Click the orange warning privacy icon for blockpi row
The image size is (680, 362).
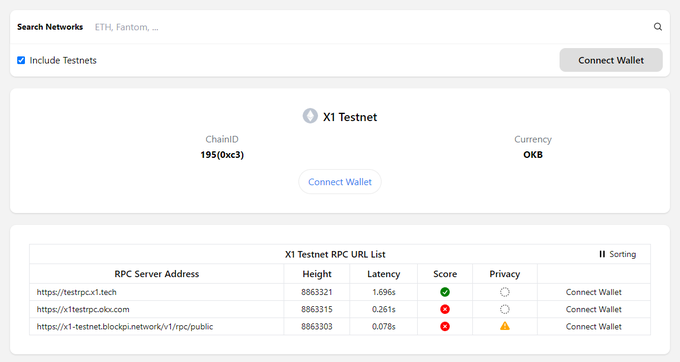pos(504,326)
